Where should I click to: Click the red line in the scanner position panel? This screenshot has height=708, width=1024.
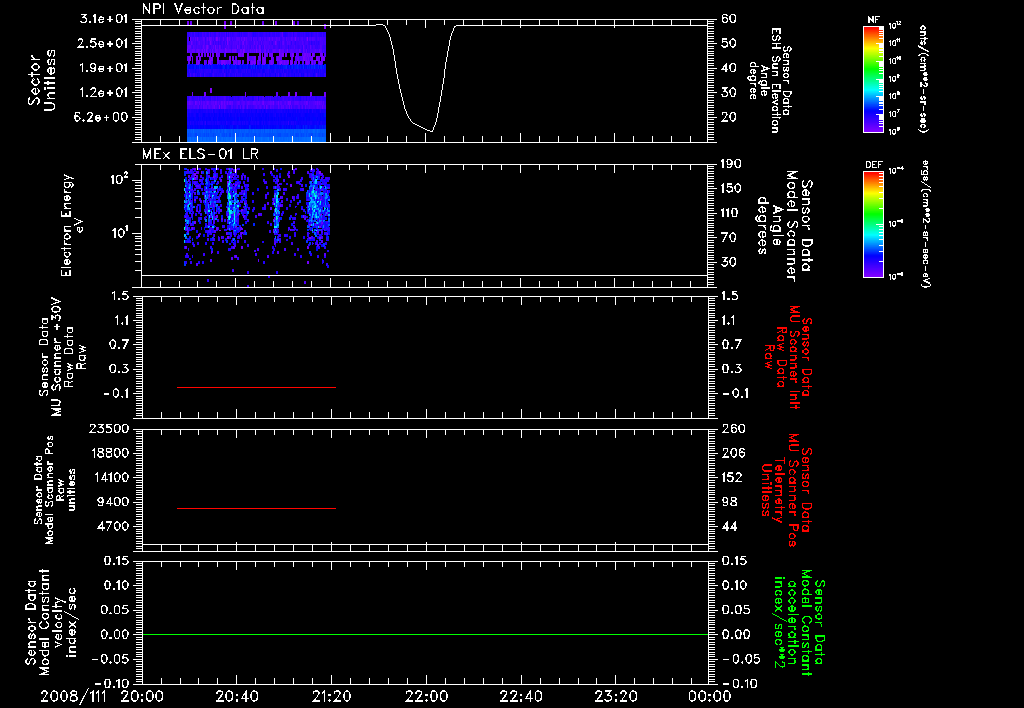[256, 508]
